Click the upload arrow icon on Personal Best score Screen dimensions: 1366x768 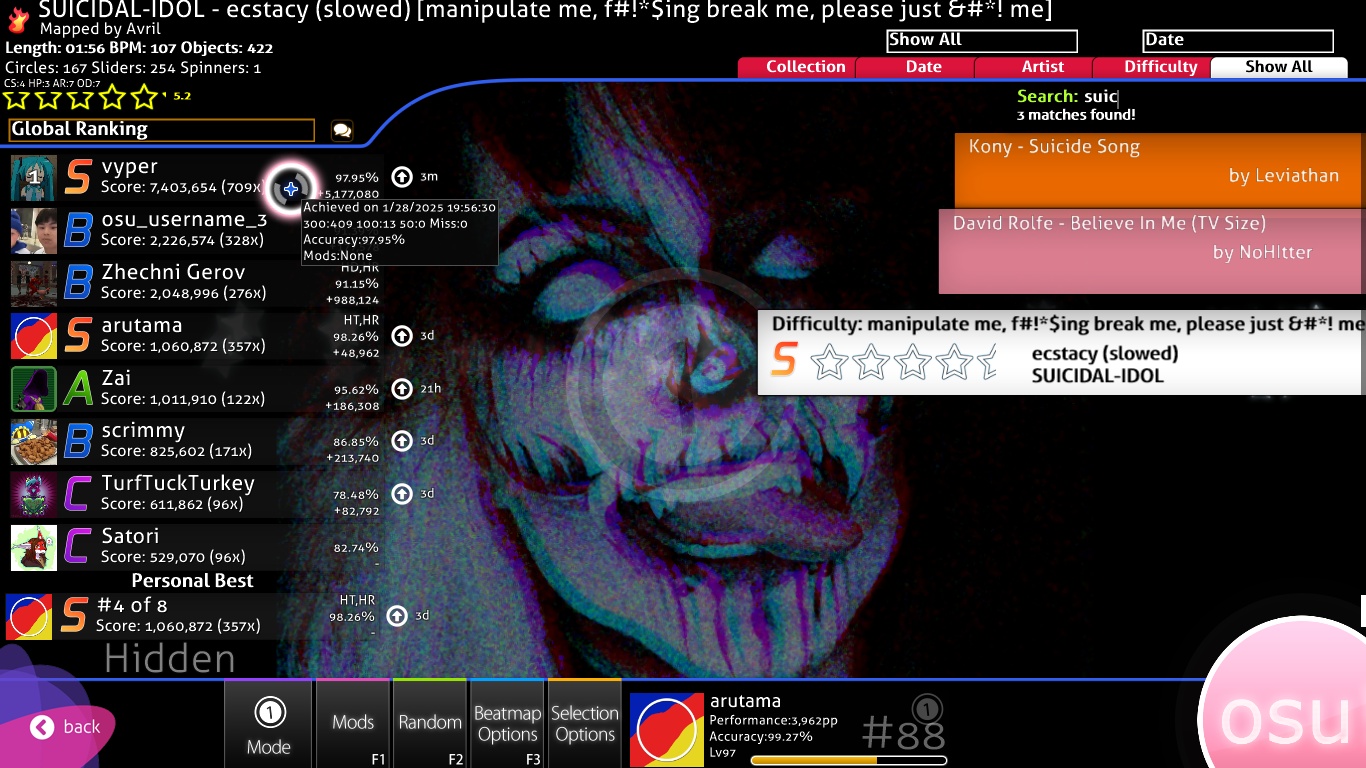pos(397,616)
